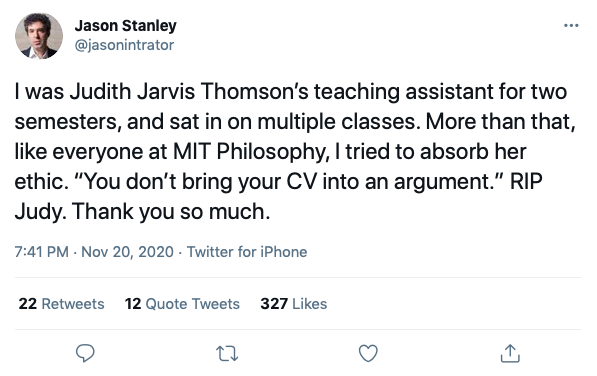This screenshot has width=597, height=376.
Task: Like the tweet with heart icon
Action: click(x=368, y=353)
